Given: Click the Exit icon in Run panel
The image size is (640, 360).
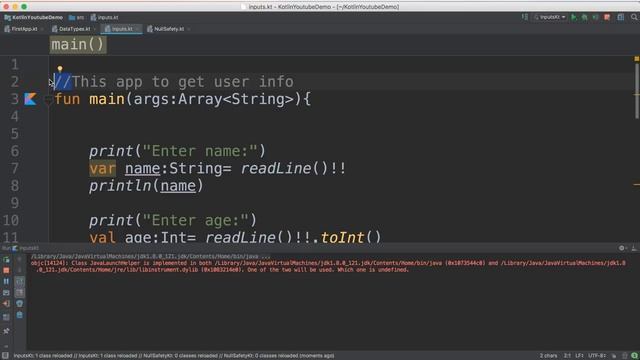Looking at the screenshot, I should point(6,304).
